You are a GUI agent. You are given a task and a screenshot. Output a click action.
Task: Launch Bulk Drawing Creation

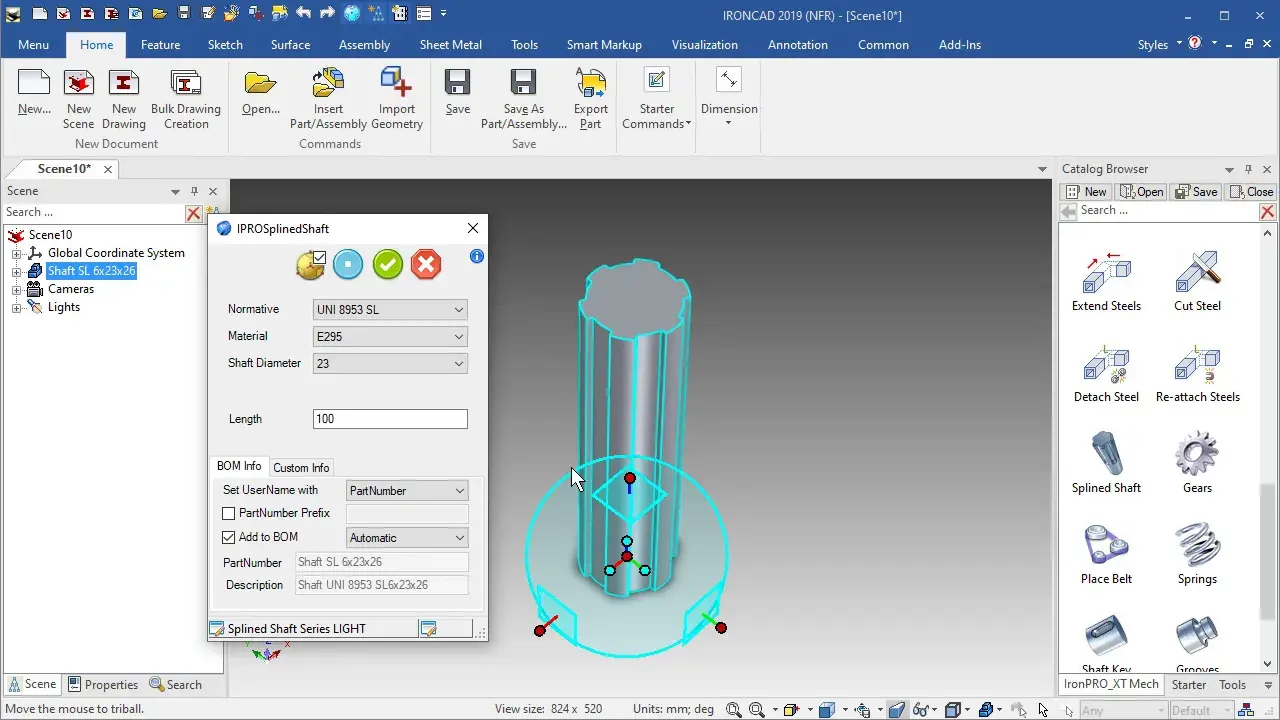(x=186, y=100)
